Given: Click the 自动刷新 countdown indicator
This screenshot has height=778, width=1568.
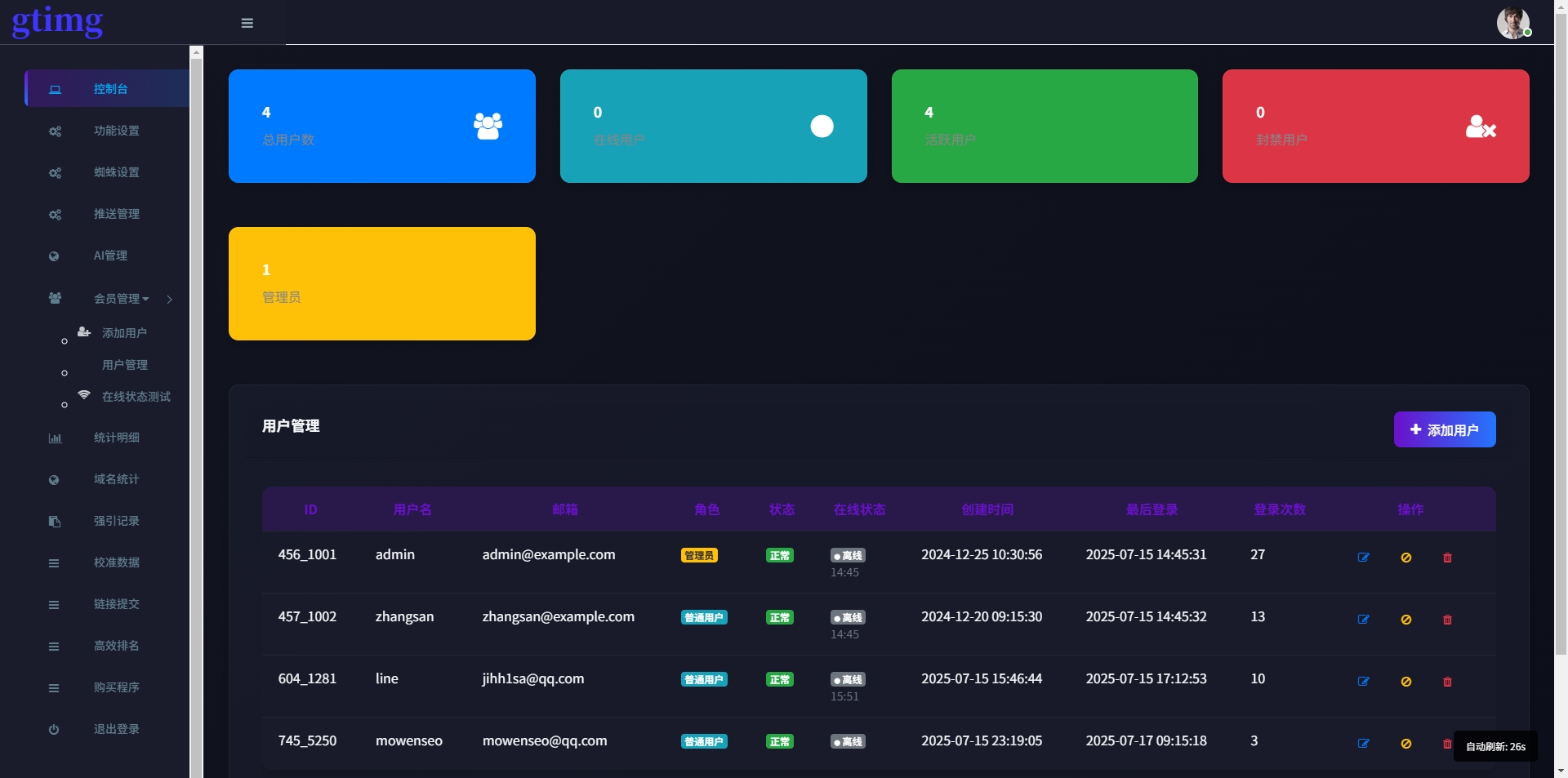Looking at the screenshot, I should pos(1495,746).
